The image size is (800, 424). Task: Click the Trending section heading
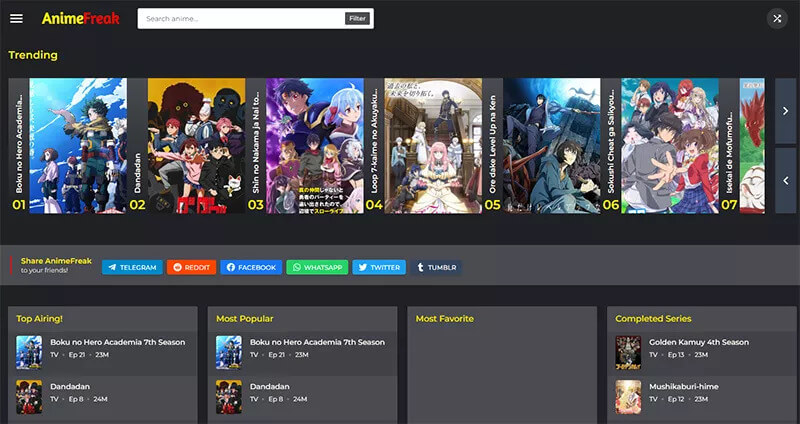tap(33, 55)
